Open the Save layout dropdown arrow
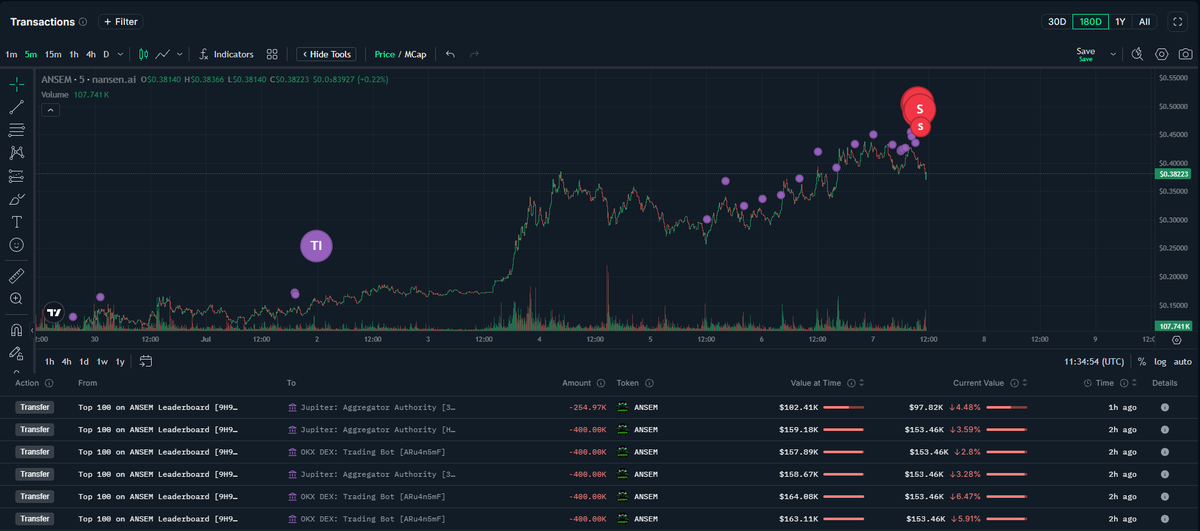1200x531 pixels. [x=1113, y=54]
